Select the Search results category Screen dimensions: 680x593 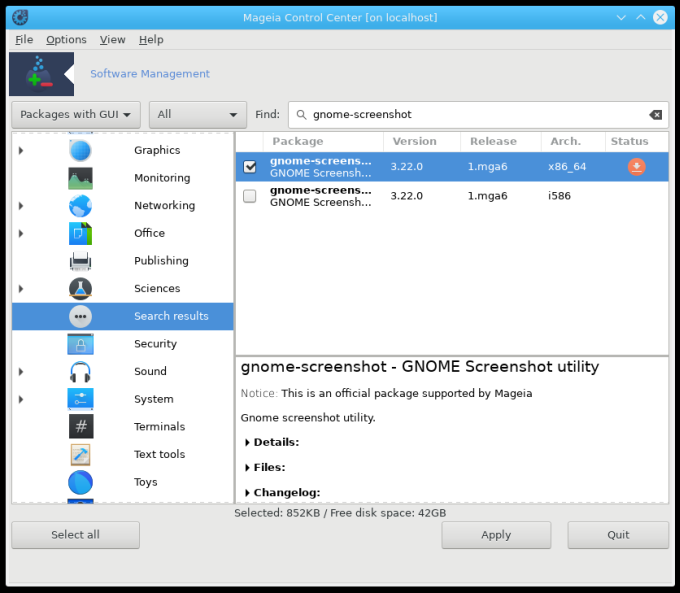pyautogui.click(x=123, y=316)
